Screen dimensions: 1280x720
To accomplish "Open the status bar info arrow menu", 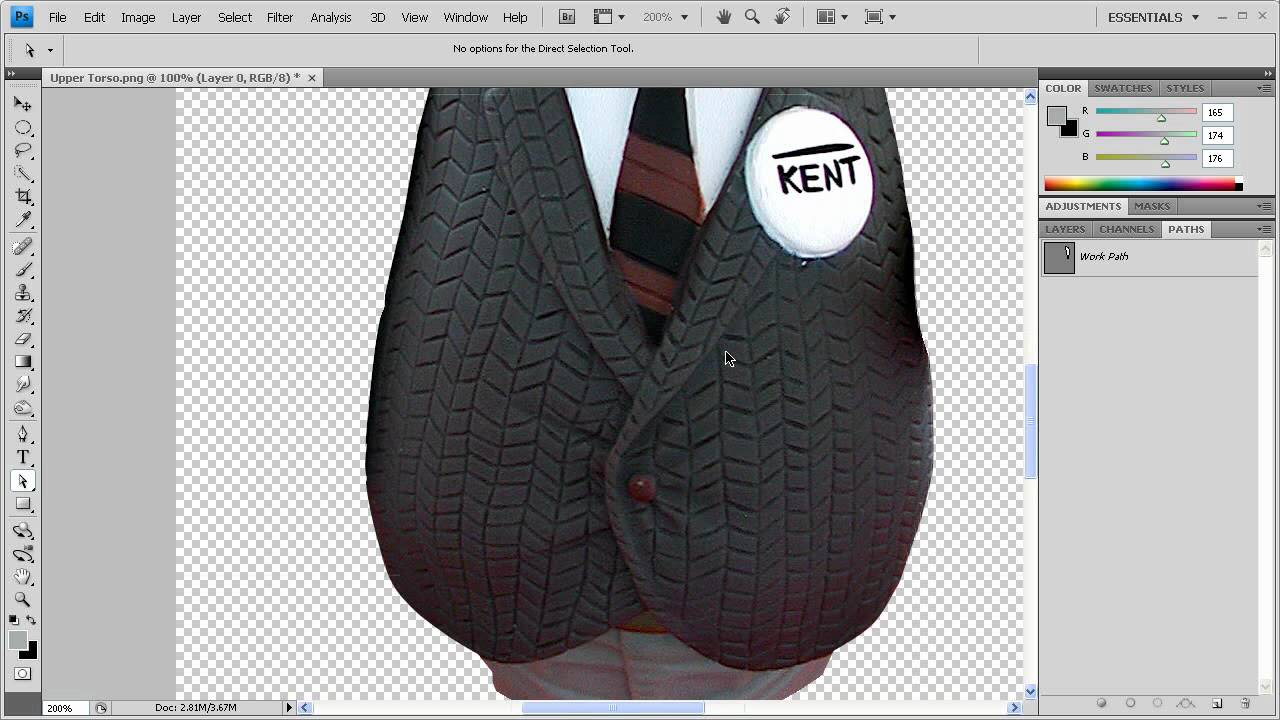I will point(290,708).
